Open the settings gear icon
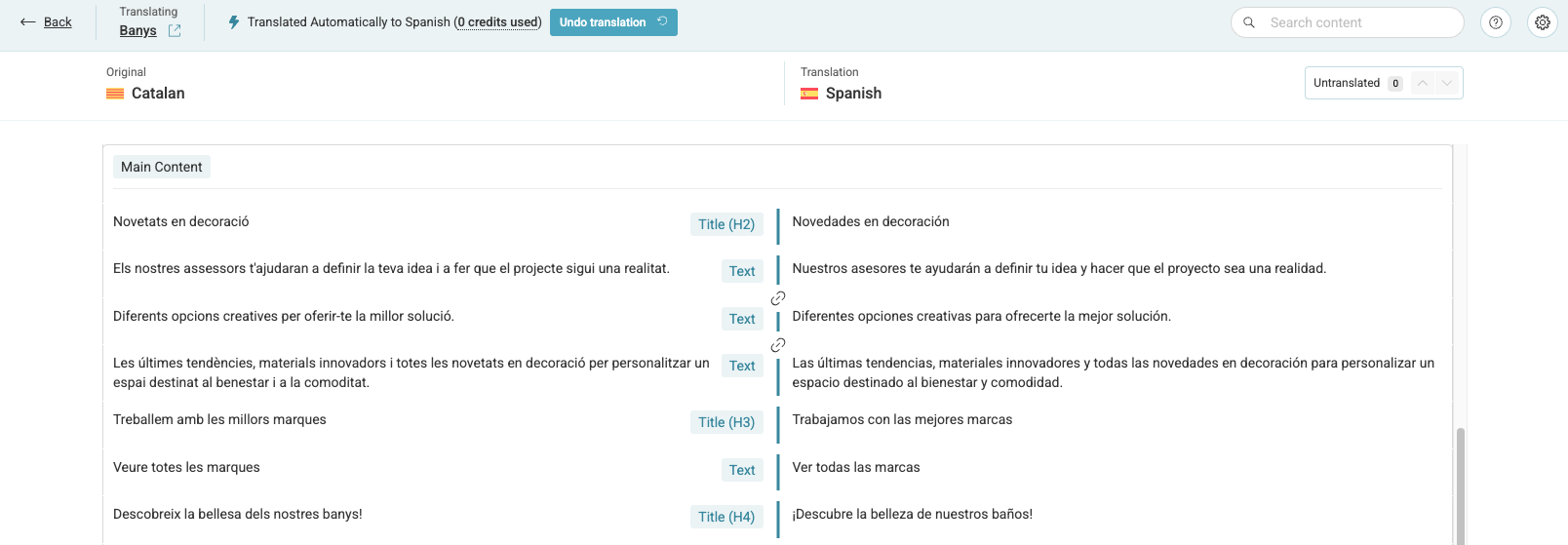The height and width of the screenshot is (545, 1568). coord(1543,22)
